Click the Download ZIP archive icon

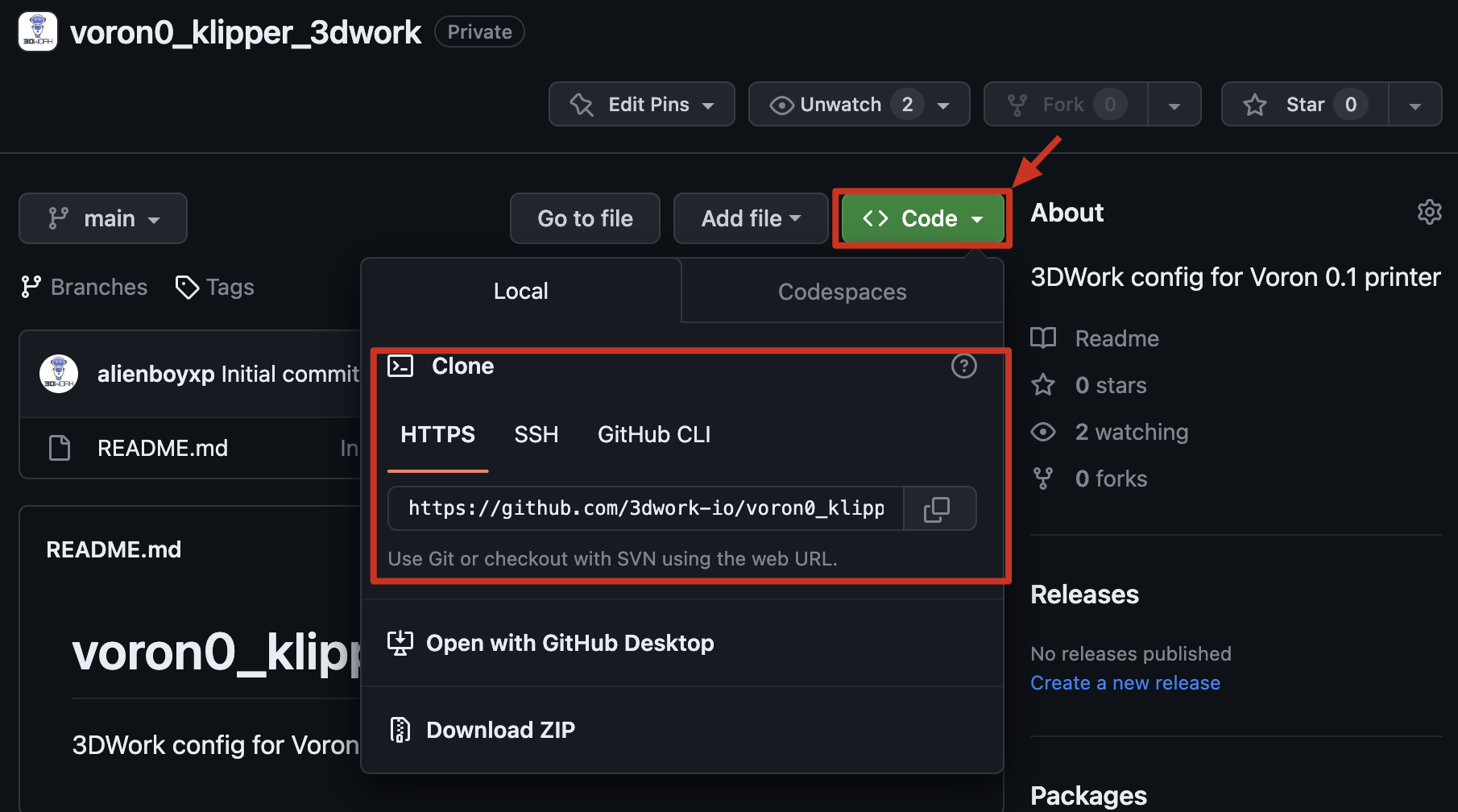[x=400, y=730]
